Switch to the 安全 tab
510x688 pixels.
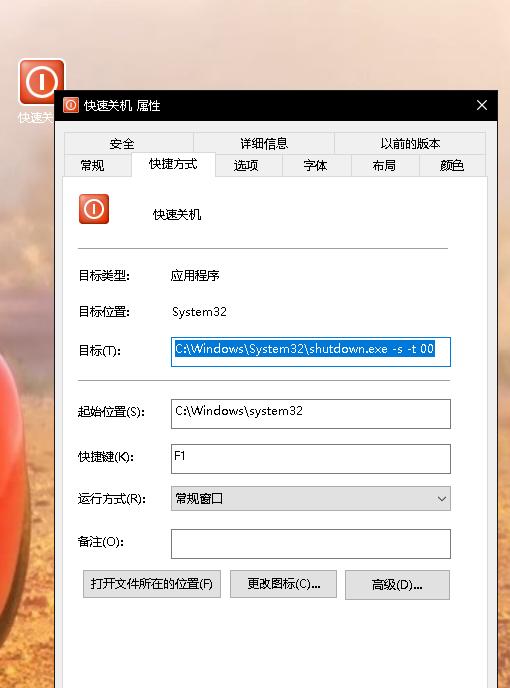point(122,143)
